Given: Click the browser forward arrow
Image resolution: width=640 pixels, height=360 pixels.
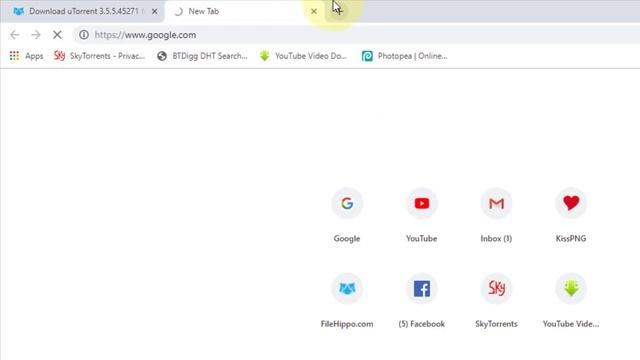Looking at the screenshot, I should point(36,35).
